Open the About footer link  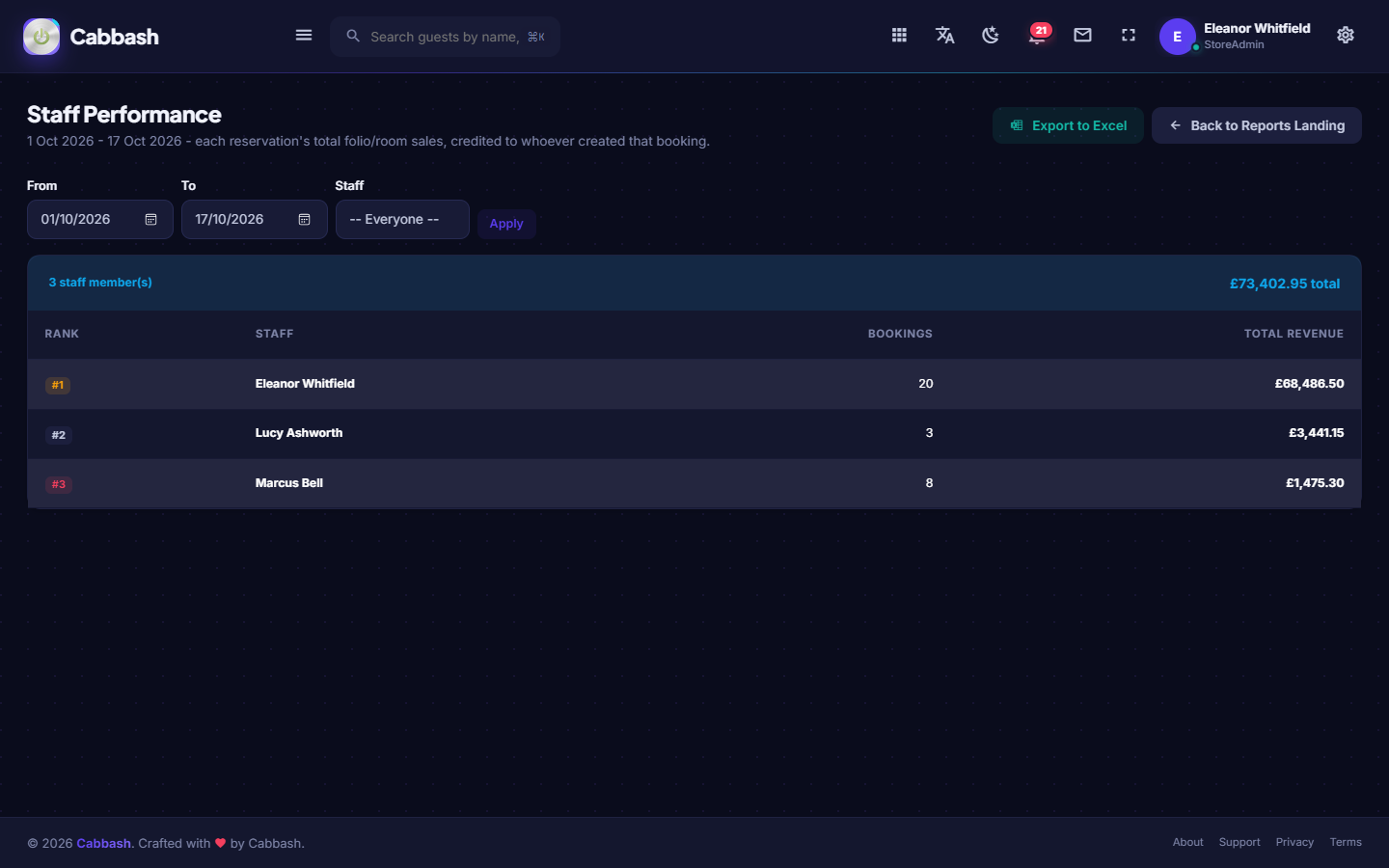click(1187, 842)
